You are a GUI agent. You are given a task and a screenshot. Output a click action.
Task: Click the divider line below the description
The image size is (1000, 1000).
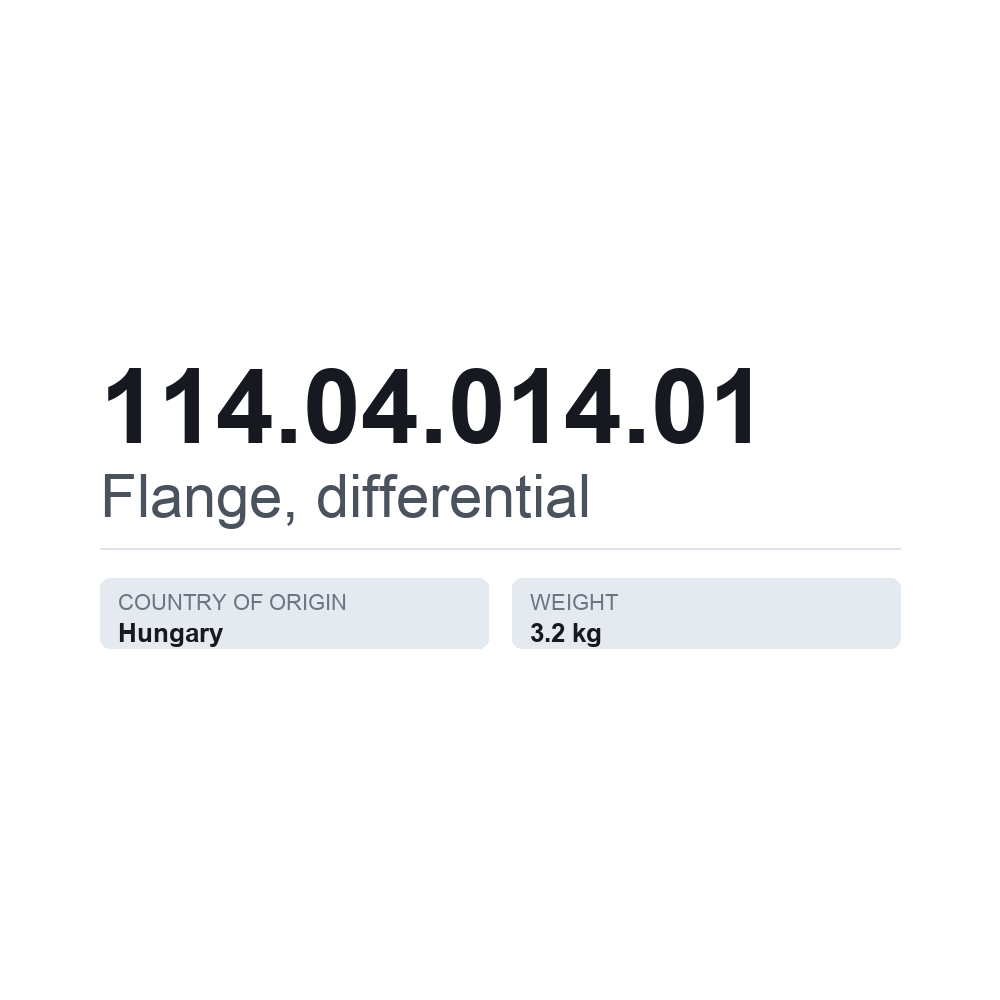click(x=501, y=548)
